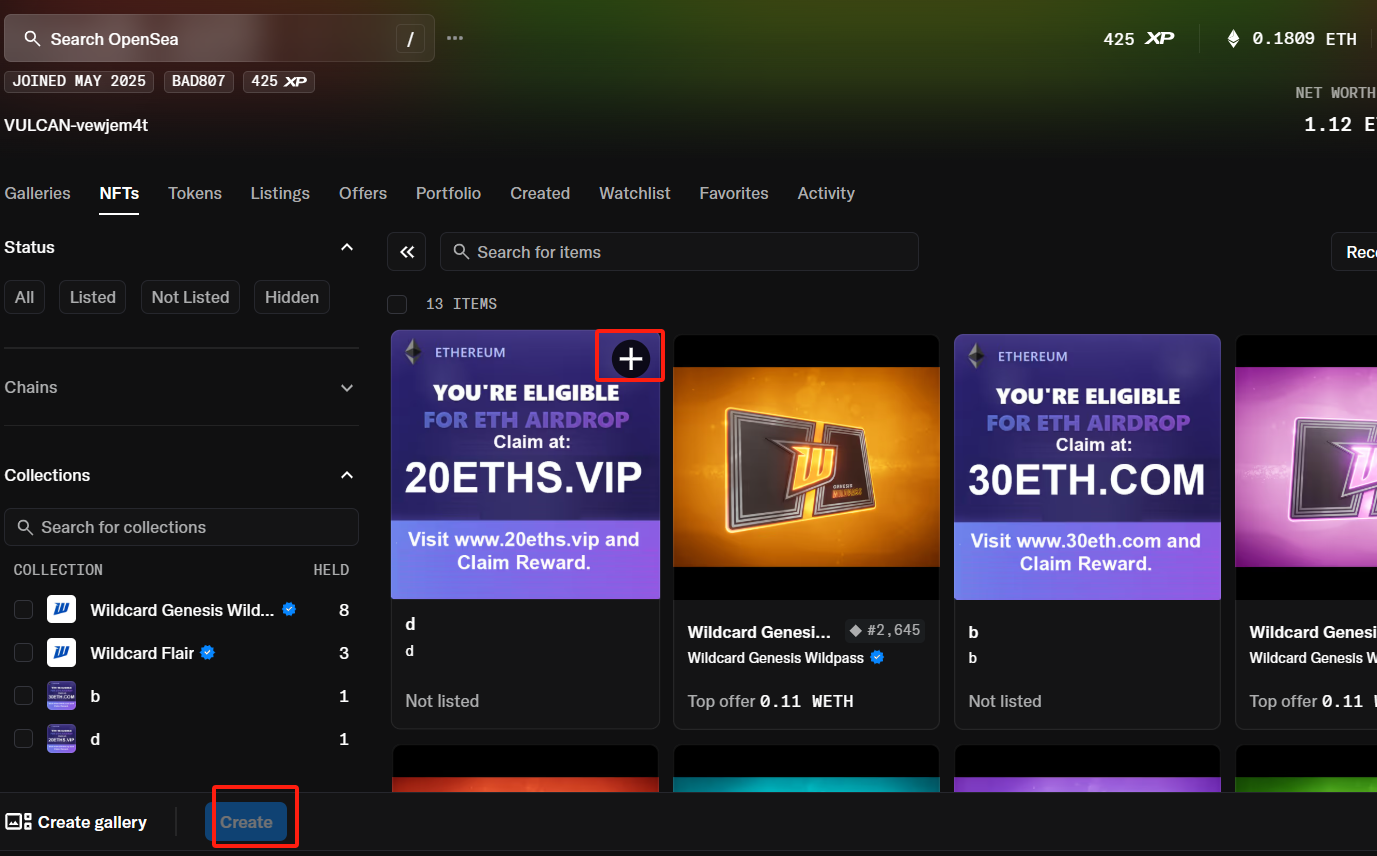
Task: Click the Create gallery image icon
Action: [18, 822]
